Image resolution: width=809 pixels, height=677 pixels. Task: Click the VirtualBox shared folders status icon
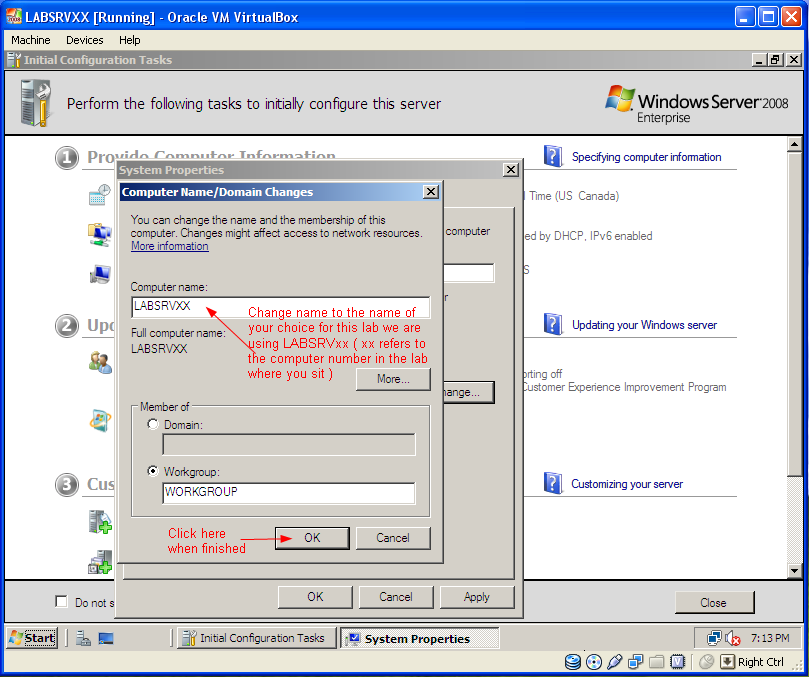656,662
